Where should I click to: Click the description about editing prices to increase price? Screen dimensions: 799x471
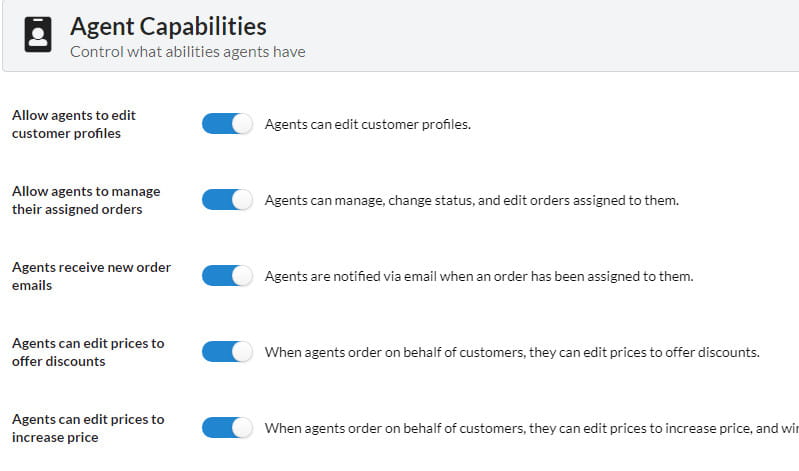pos(530,428)
